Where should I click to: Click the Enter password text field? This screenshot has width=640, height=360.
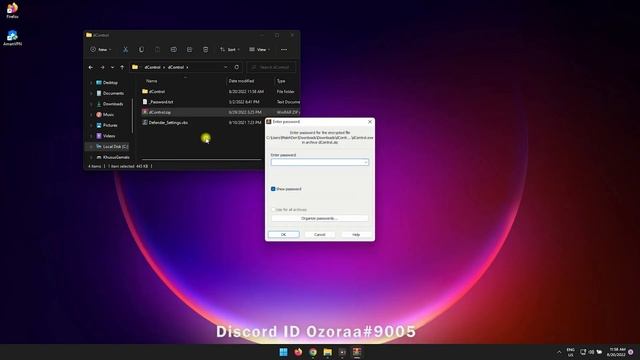tap(320, 162)
